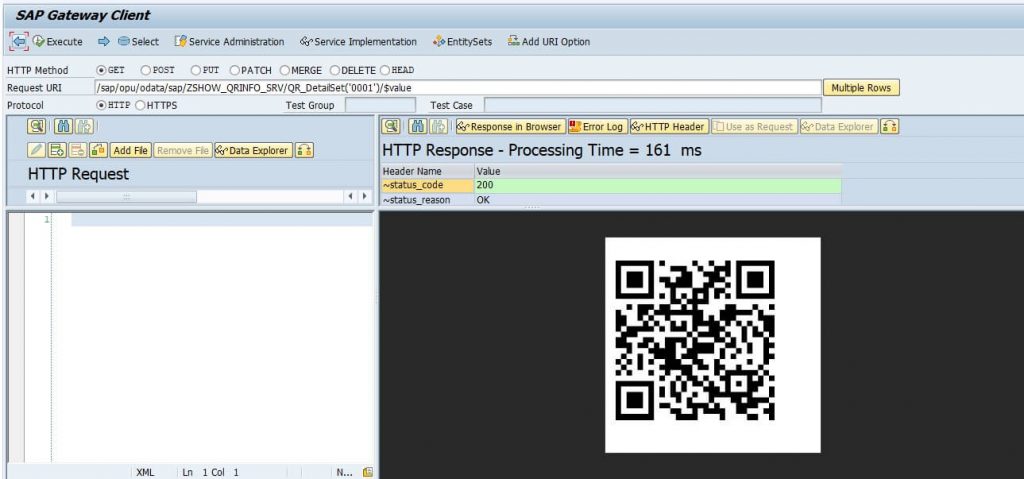Click the icon after response Data Explorer
This screenshot has width=1024, height=479.
point(889,127)
